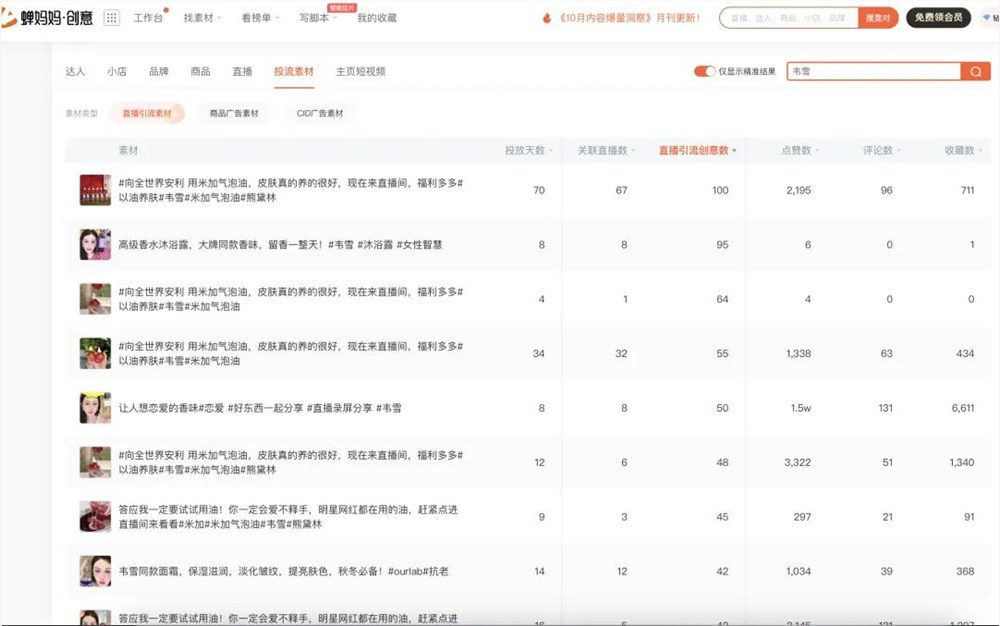Open the first video thumbnail in the results list
This screenshot has height=626, width=1000.
(x=94, y=190)
